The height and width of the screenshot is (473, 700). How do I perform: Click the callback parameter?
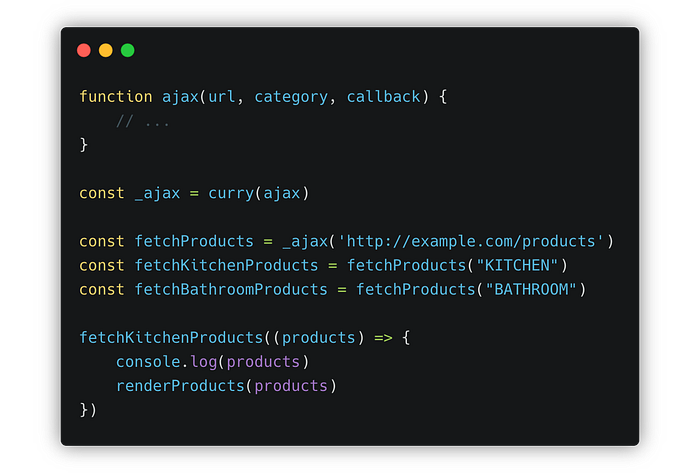coord(383,96)
